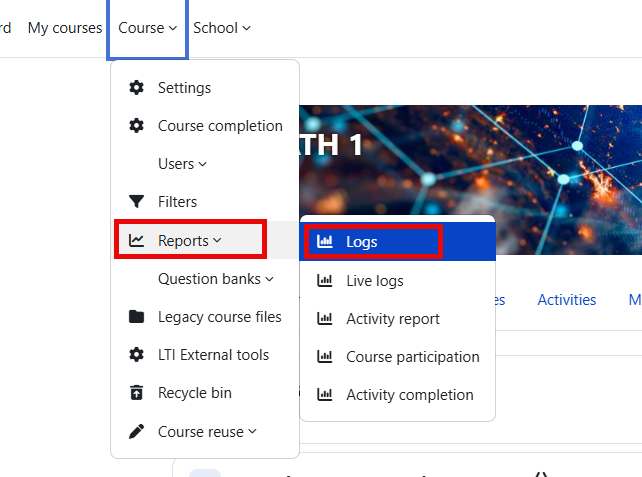Viewport: 642px width, 477px height.
Task: Click the Course completion gear icon
Action: tap(137, 126)
